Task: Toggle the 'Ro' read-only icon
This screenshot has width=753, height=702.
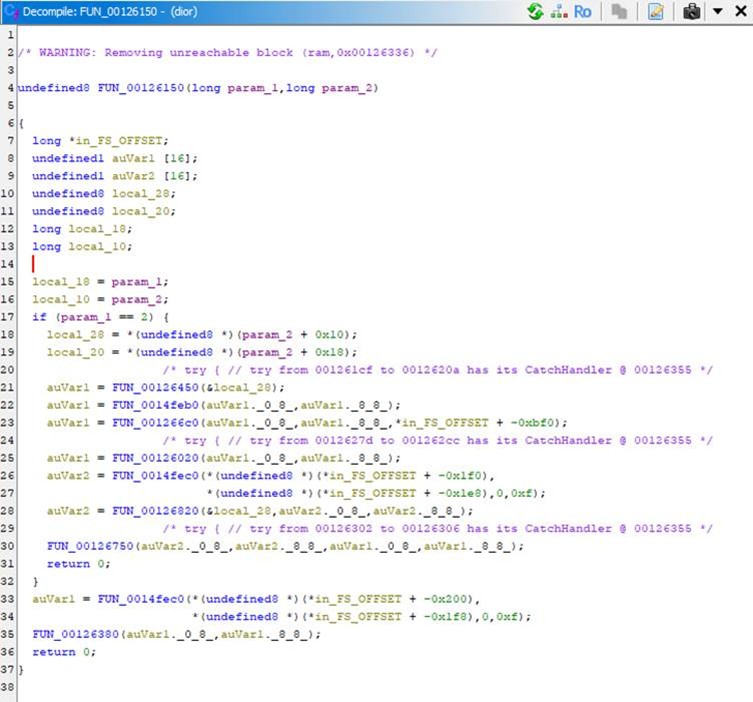Action: [x=583, y=11]
